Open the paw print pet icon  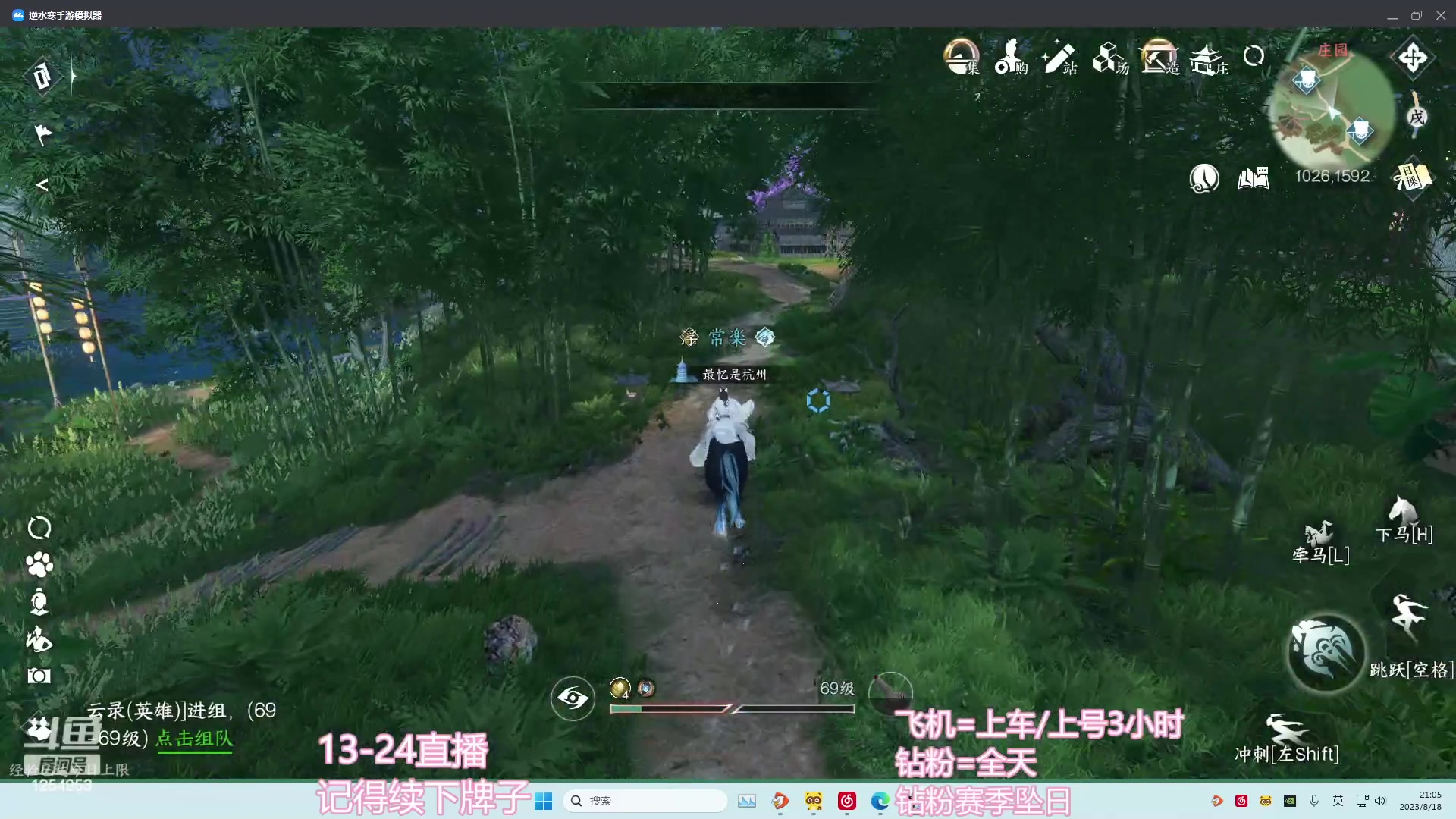pos(39,565)
